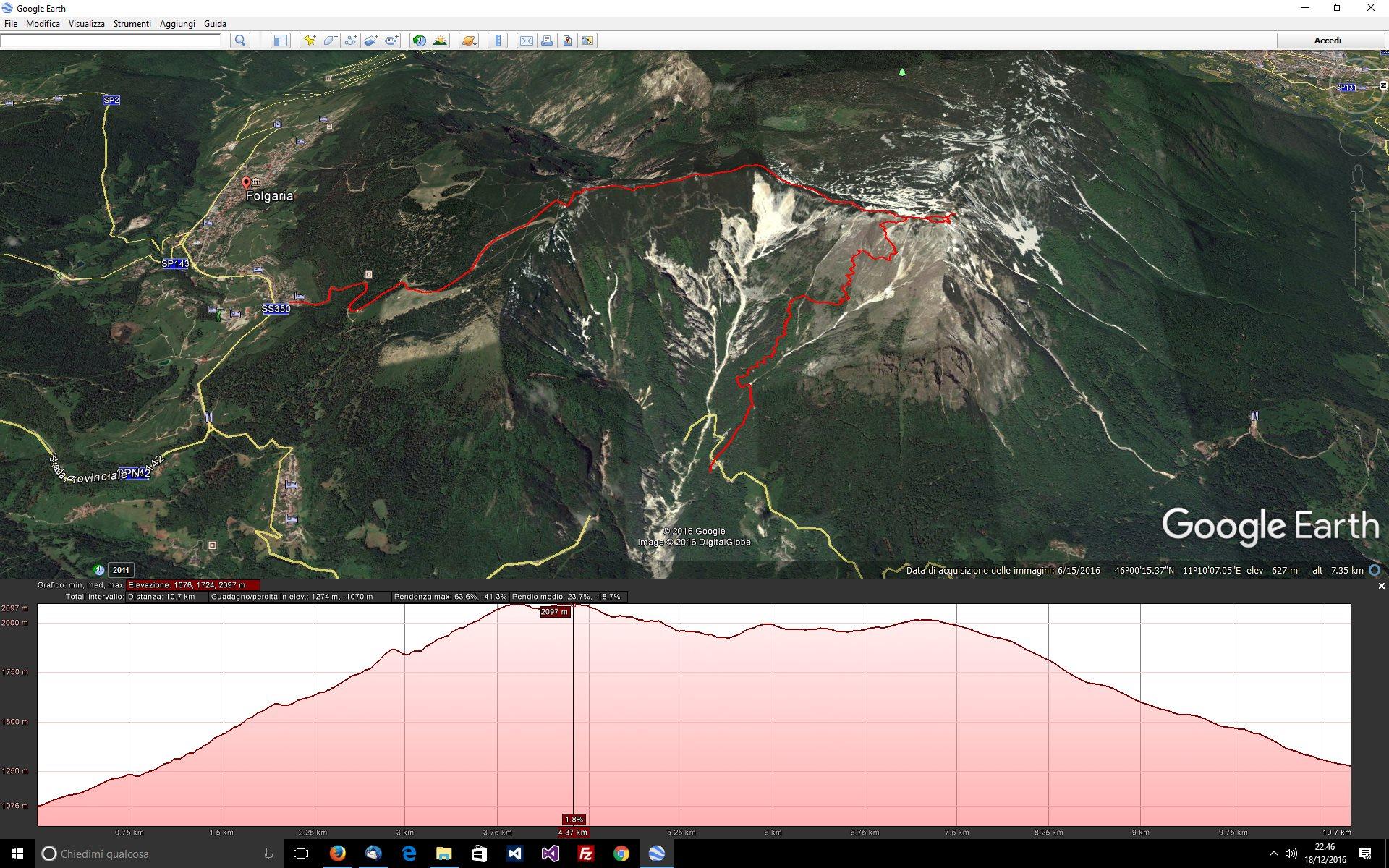
Task: Click zoom in at slider top
Action: pos(1357,205)
